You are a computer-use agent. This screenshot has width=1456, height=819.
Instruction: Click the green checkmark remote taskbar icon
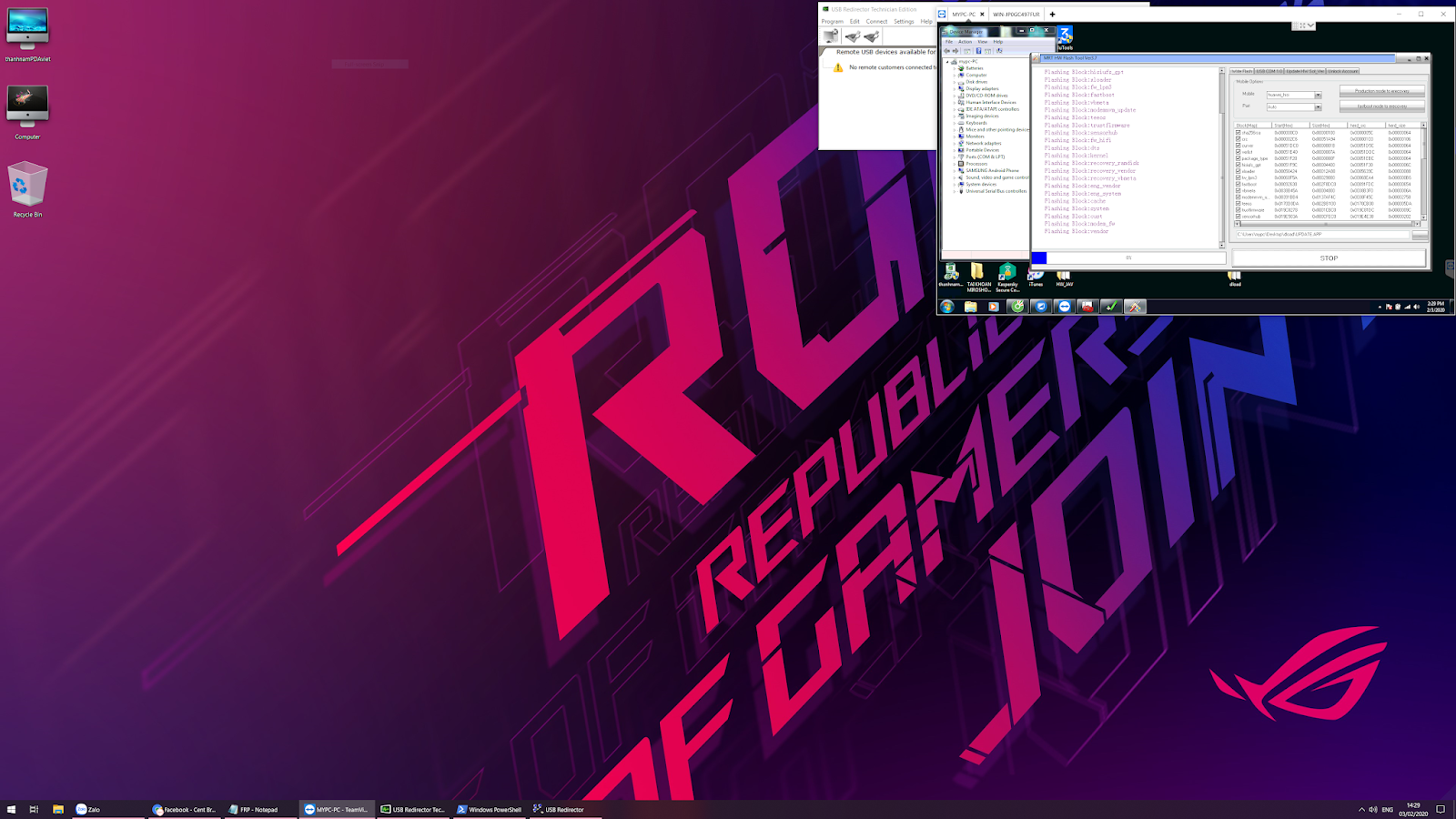pos(1111,307)
